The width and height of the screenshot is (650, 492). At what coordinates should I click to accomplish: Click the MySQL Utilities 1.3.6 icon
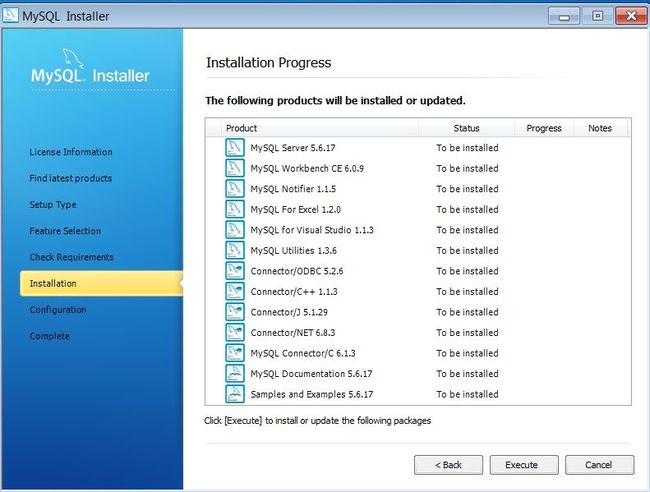coord(235,250)
